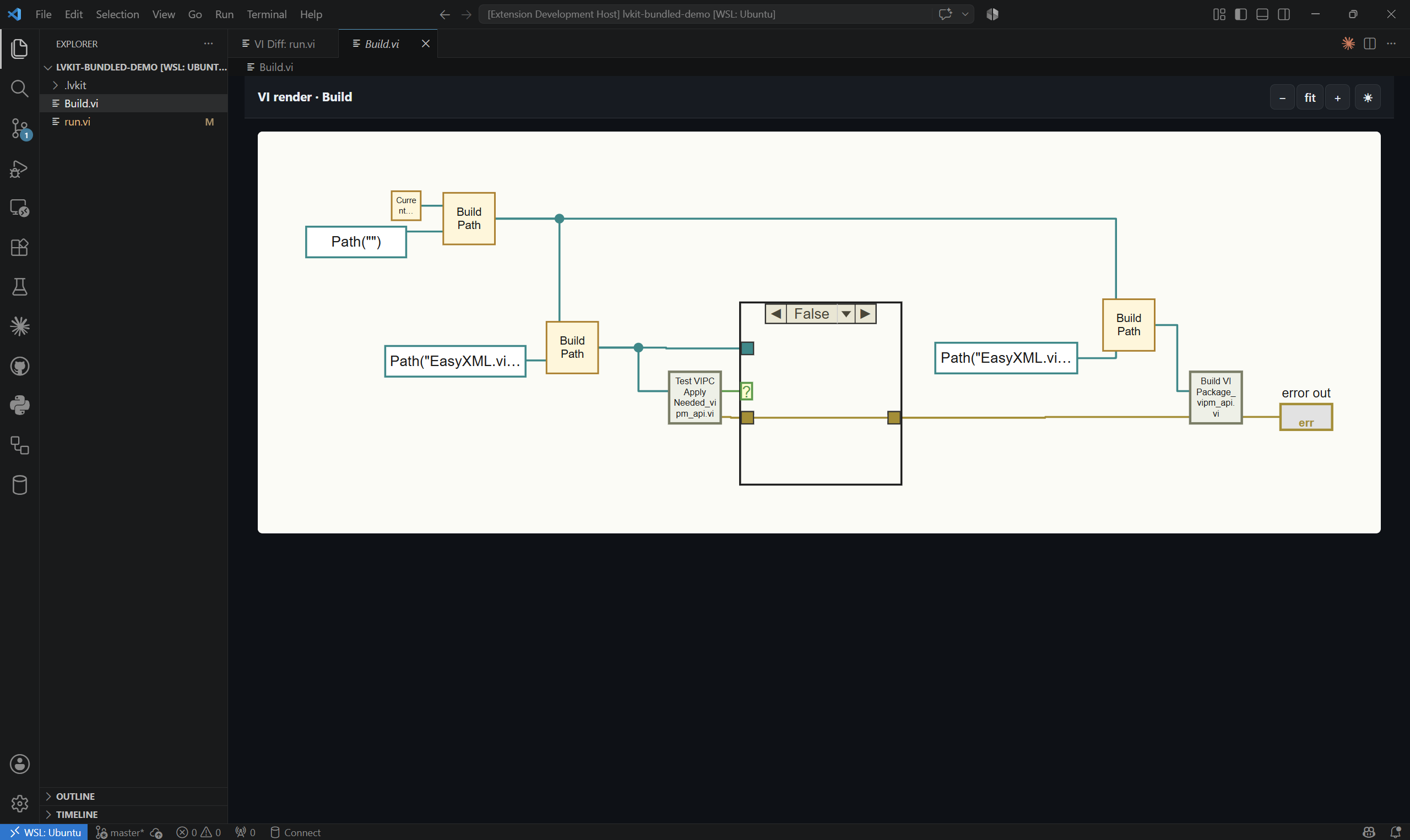The height and width of the screenshot is (840, 1410).
Task: Select Build.vi in the Explorer
Action: click(x=134, y=103)
